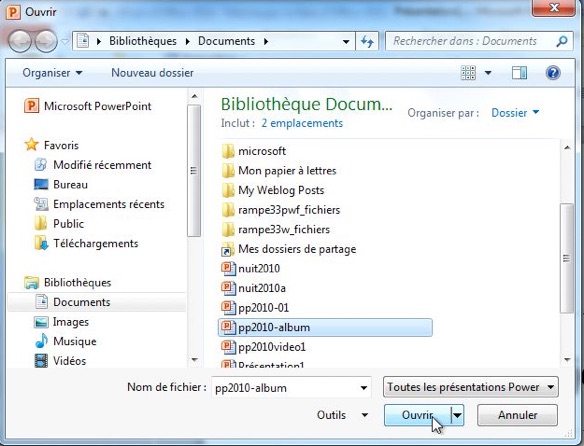Click Nouveau dossier in the toolbar

point(152,73)
